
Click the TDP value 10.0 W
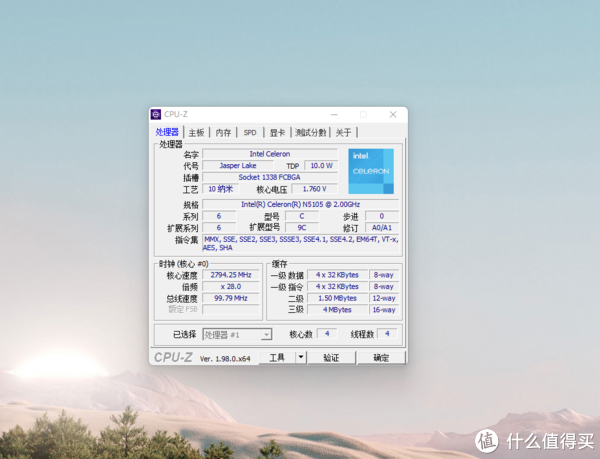(321, 166)
